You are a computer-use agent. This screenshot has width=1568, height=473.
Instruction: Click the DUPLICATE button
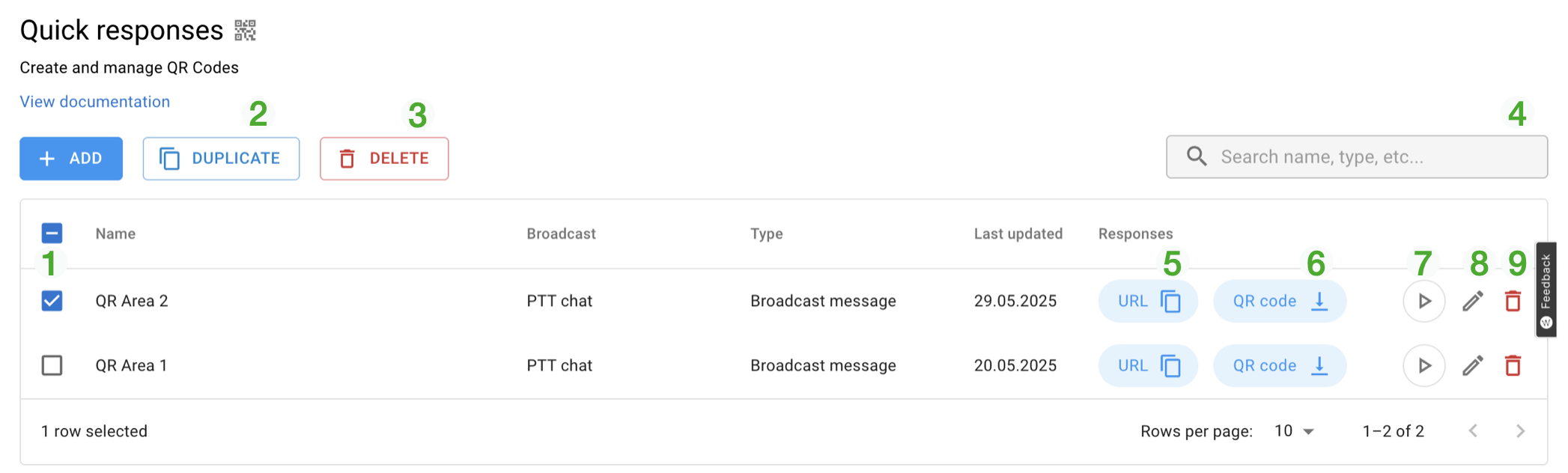(221, 159)
